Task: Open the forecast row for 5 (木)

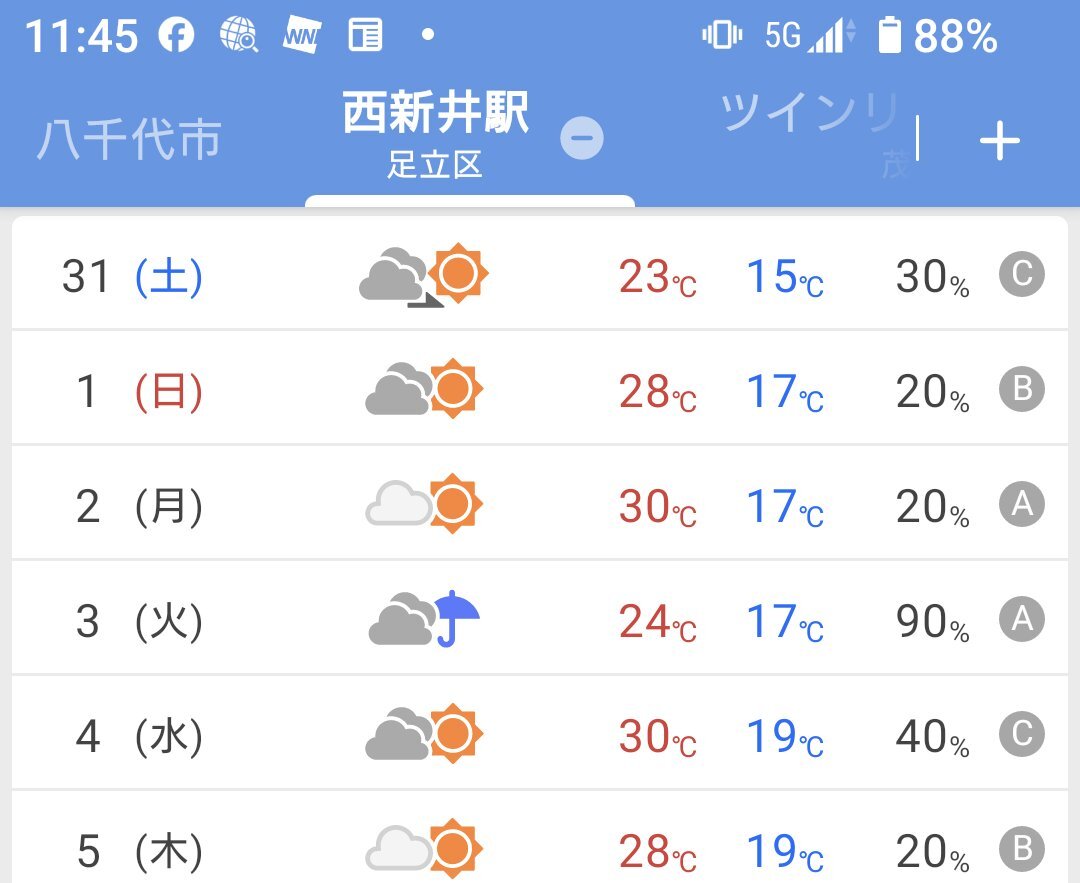Action: click(540, 839)
